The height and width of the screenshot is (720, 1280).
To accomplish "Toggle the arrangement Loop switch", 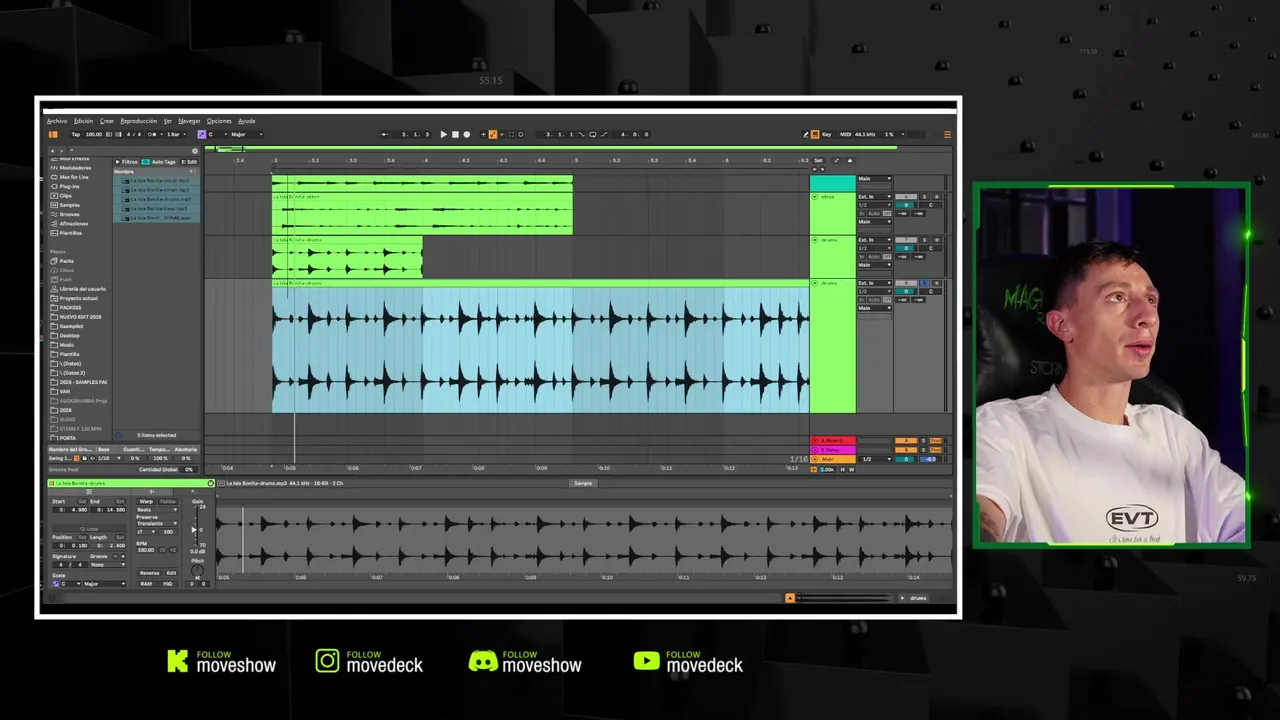I will pos(593,134).
